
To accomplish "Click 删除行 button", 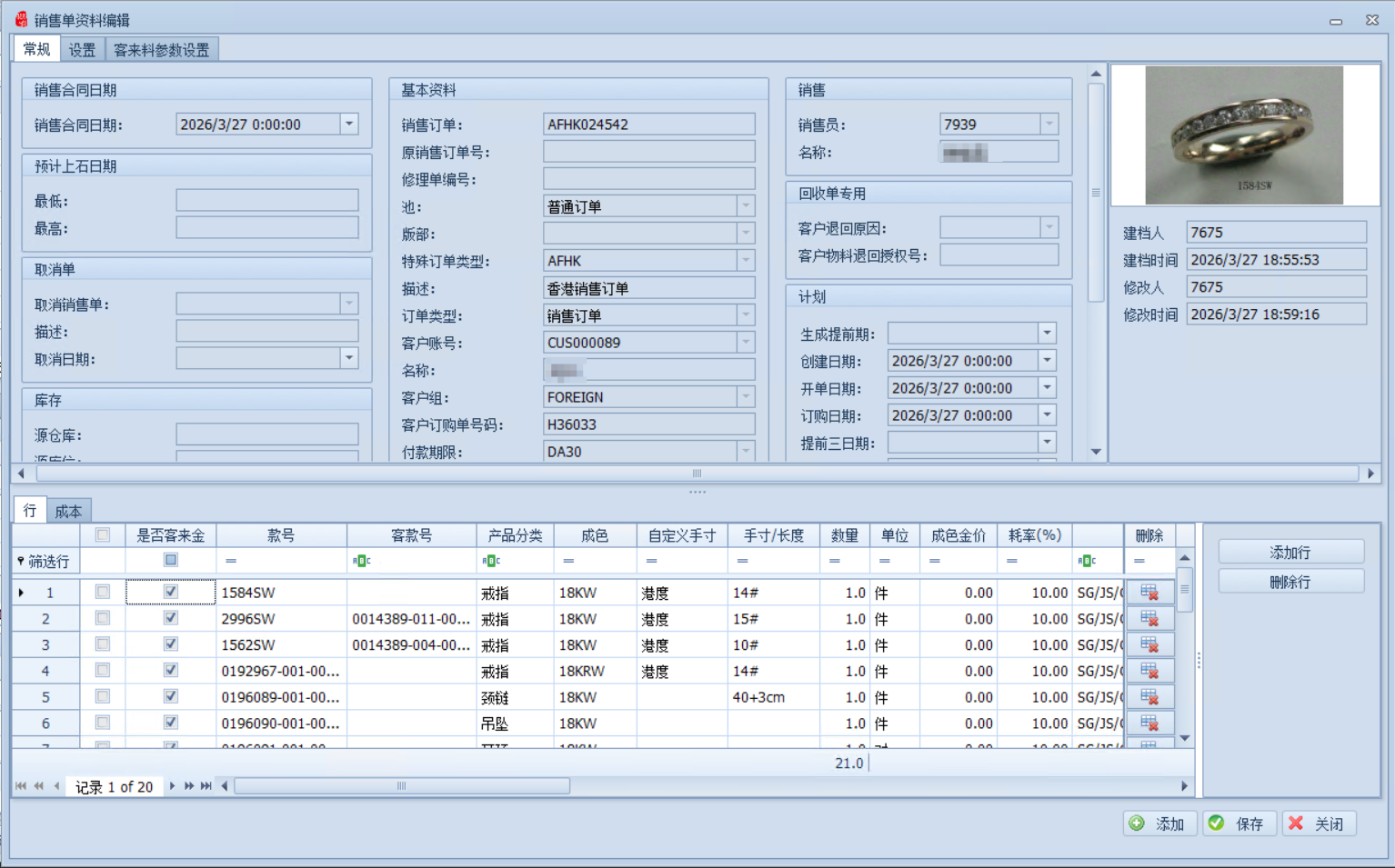I will tap(1290, 582).
